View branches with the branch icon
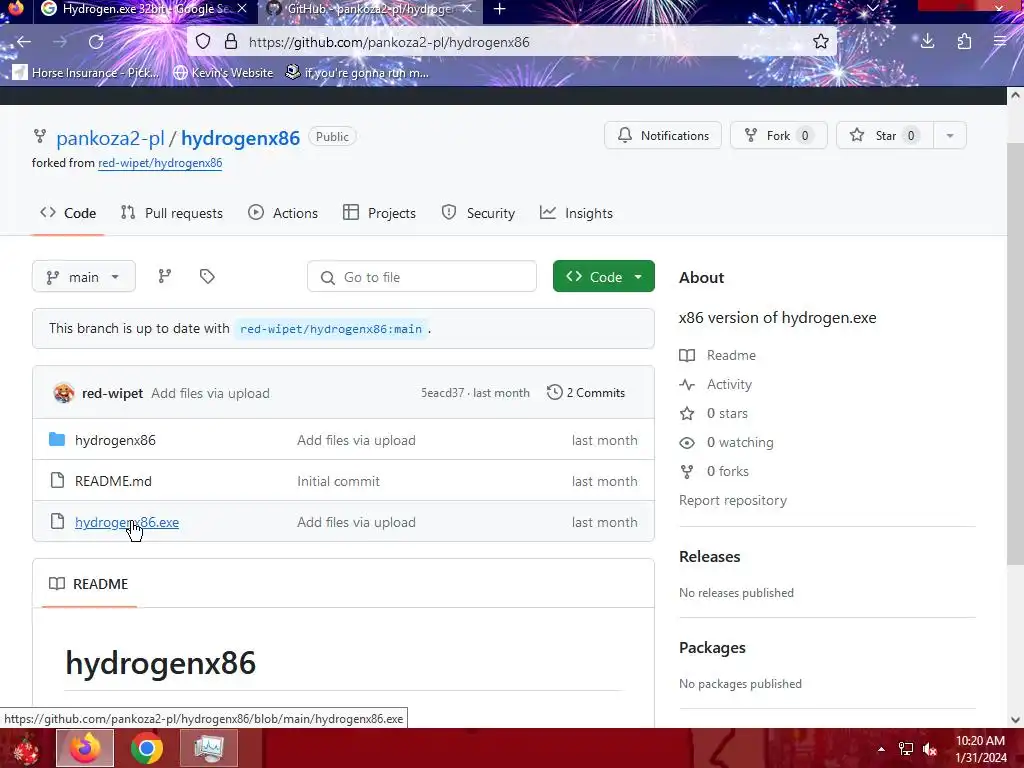 (x=165, y=276)
